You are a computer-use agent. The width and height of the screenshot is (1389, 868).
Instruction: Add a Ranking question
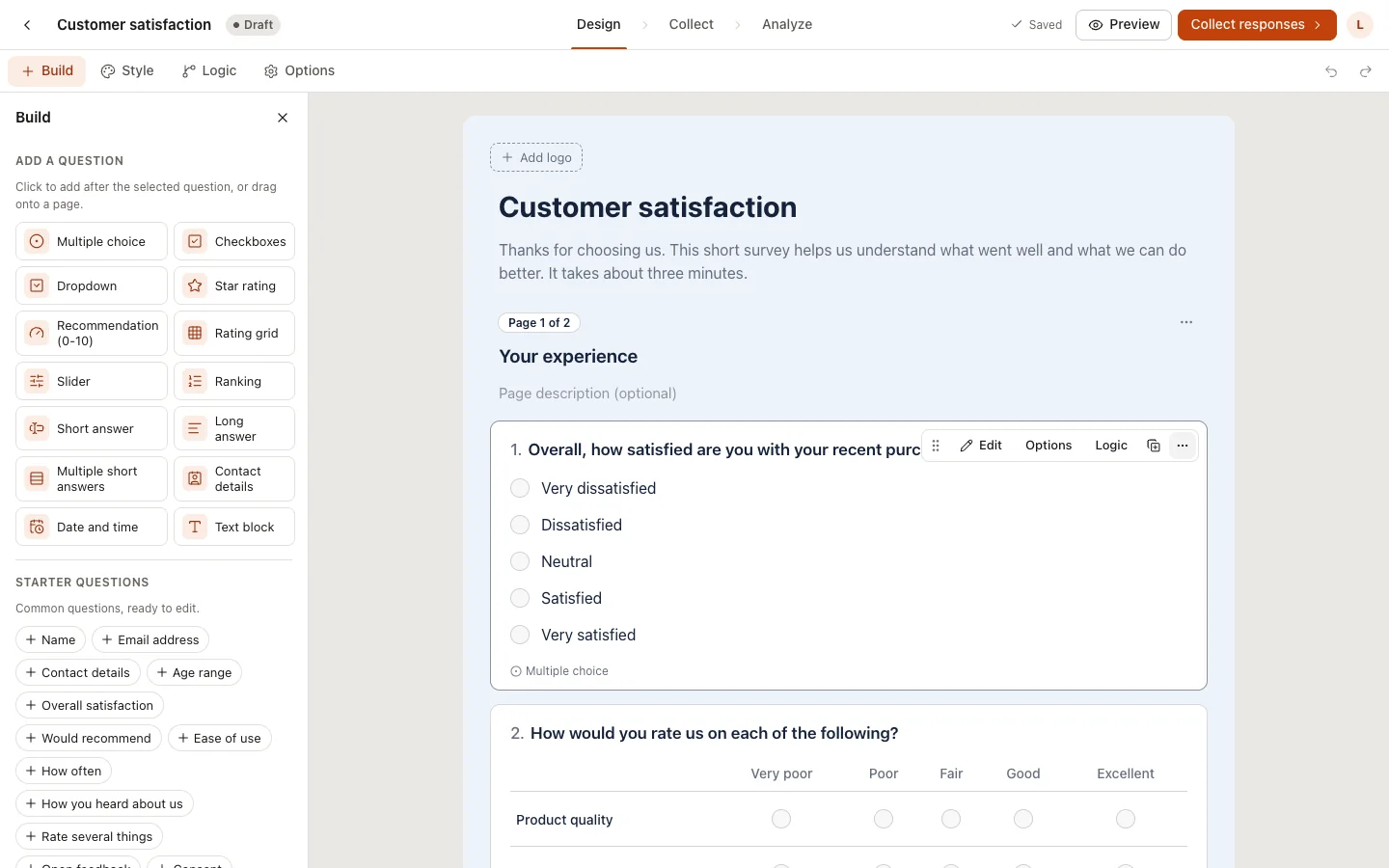point(234,381)
